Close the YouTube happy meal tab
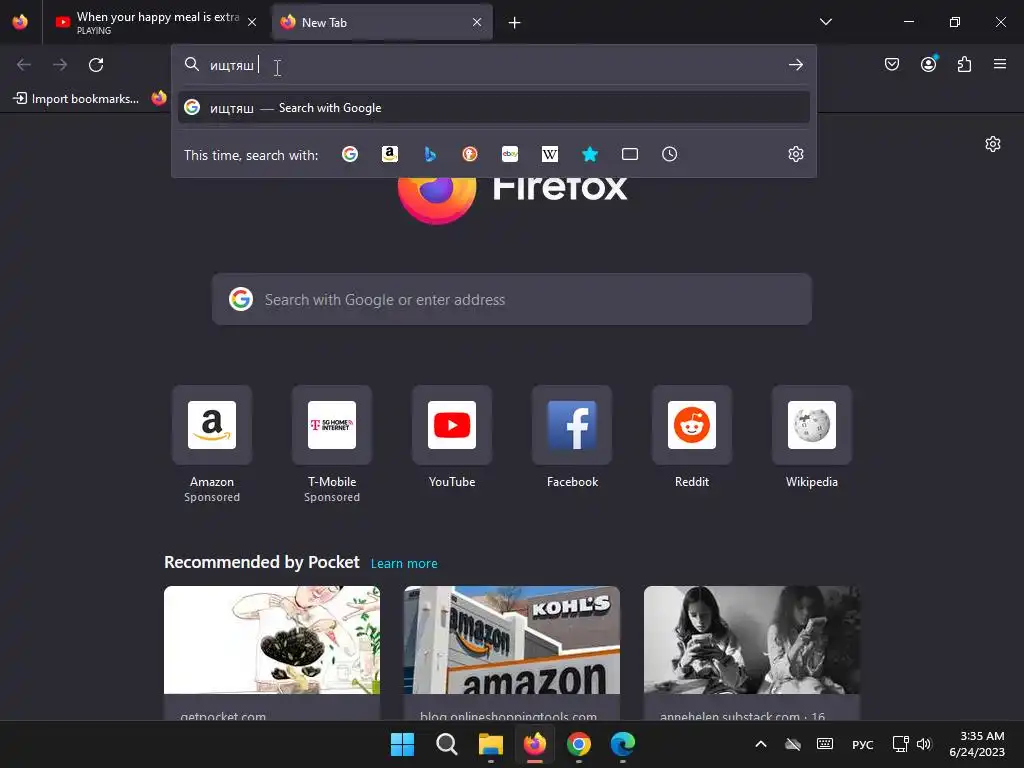The image size is (1024, 768). tap(252, 22)
